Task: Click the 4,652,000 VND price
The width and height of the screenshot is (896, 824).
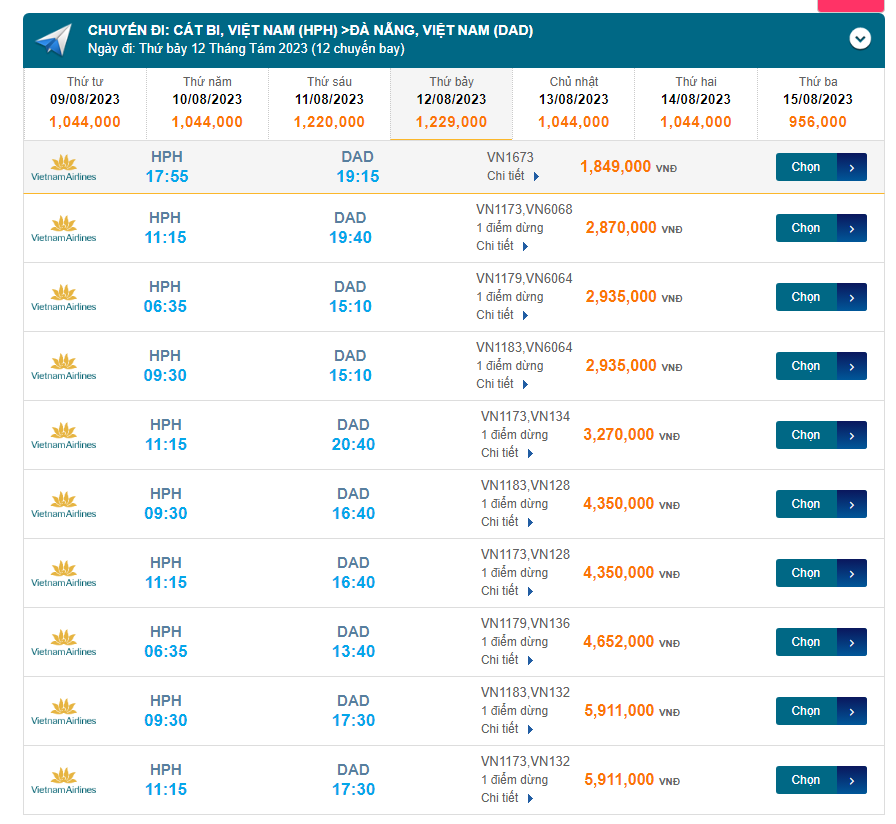Action: [618, 642]
